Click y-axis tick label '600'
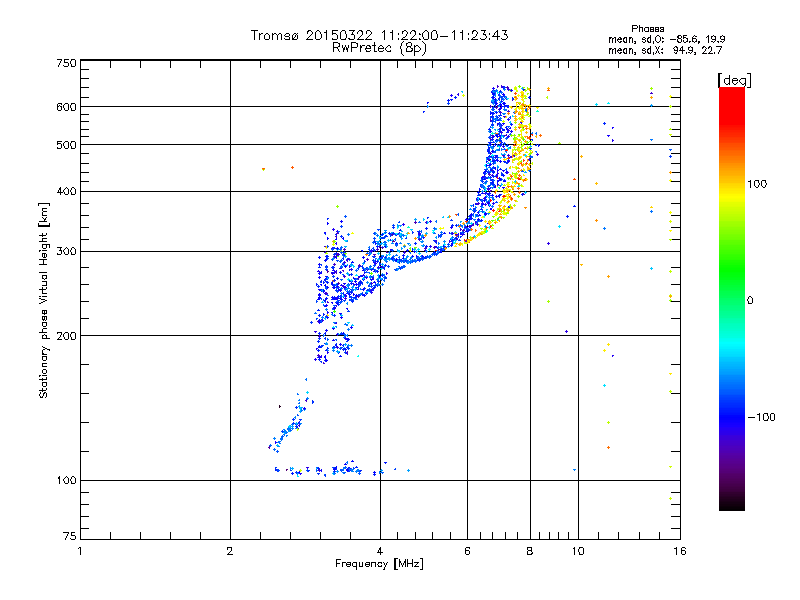This screenshot has height=600, width=800. click(66, 107)
